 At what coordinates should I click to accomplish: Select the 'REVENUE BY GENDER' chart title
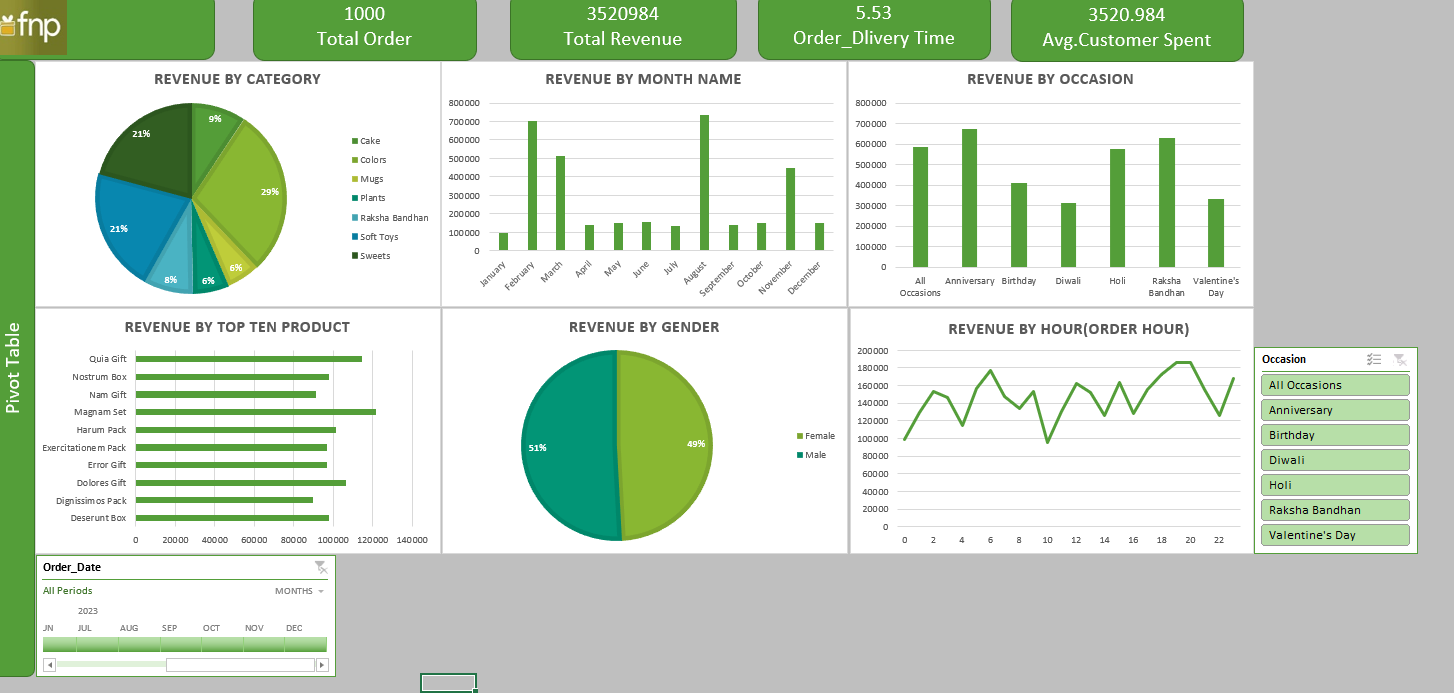644,327
